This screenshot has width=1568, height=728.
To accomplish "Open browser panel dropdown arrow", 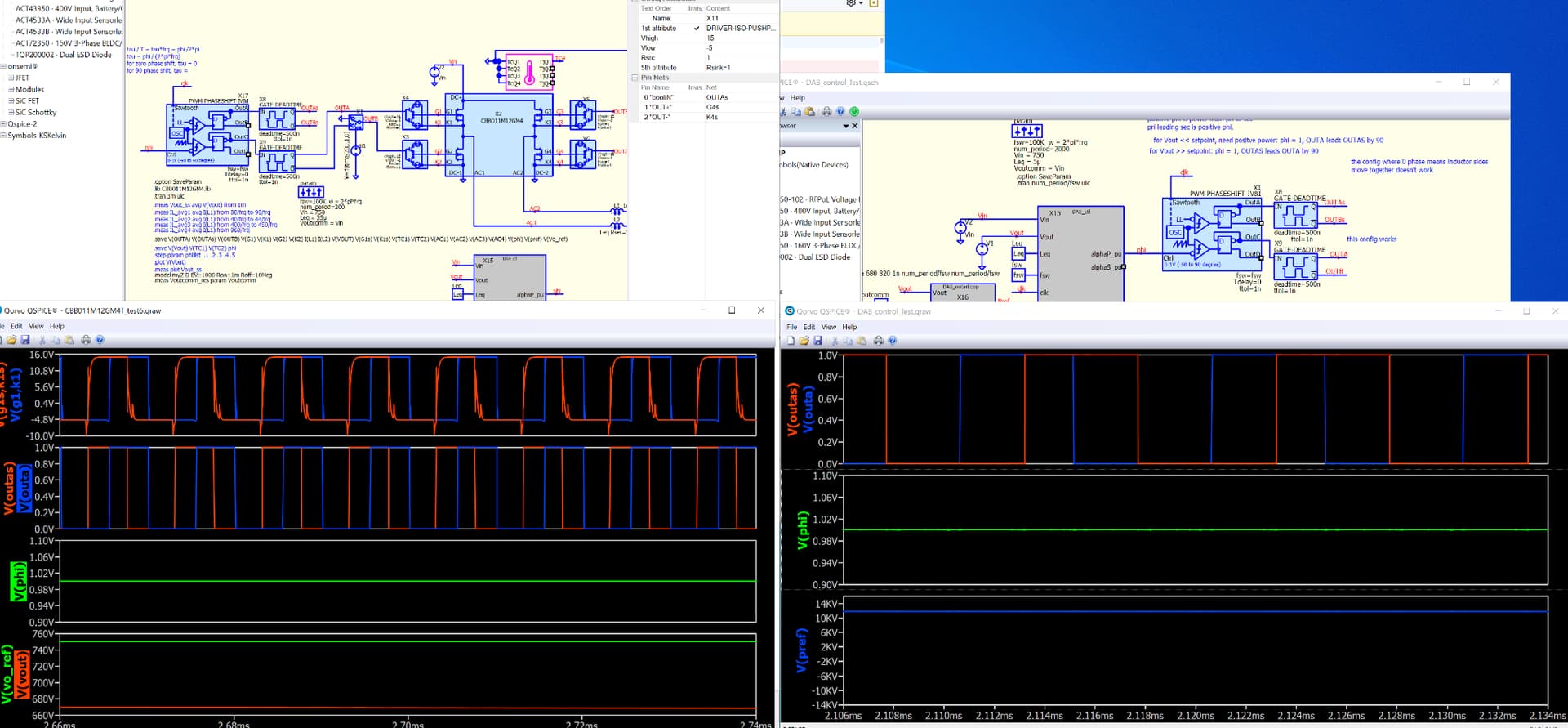I will tap(846, 127).
